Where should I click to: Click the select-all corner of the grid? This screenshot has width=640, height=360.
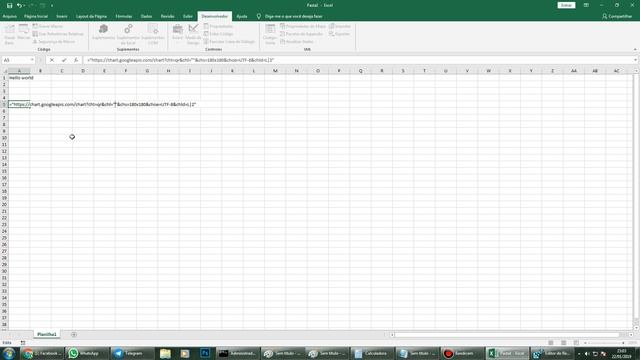(x=4, y=71)
